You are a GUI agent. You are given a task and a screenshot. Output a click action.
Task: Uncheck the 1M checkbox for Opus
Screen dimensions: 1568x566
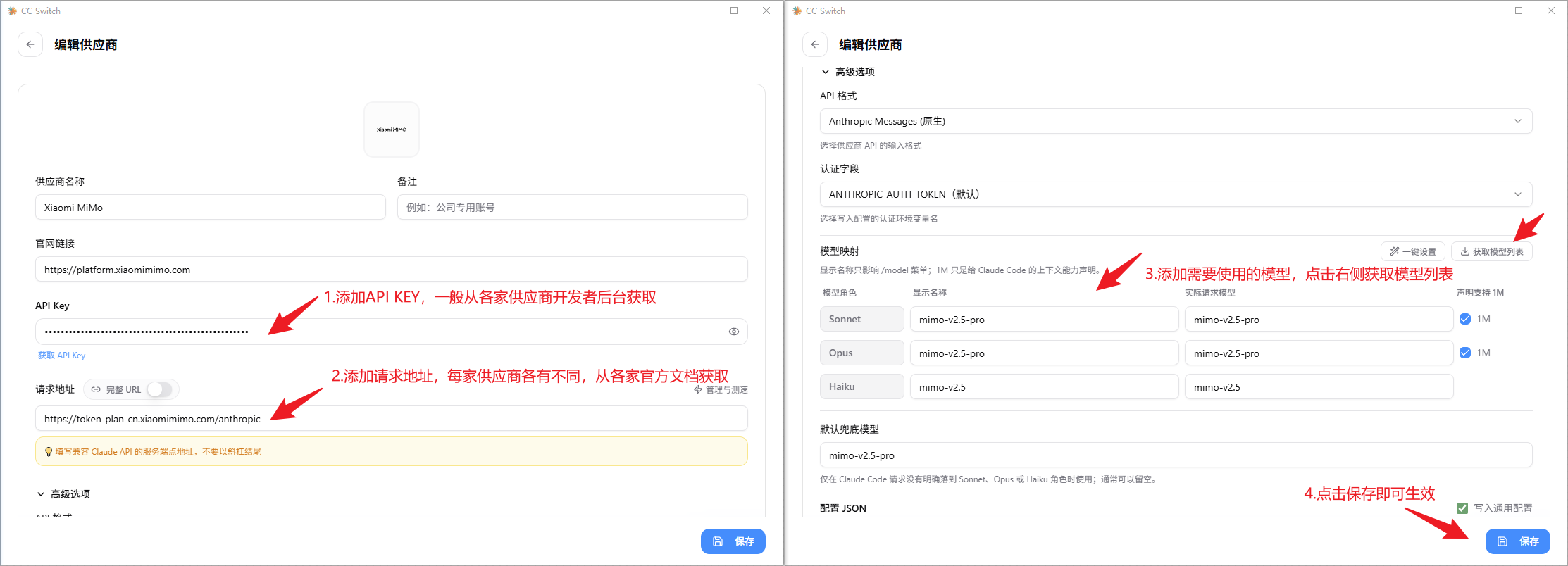pos(1465,353)
